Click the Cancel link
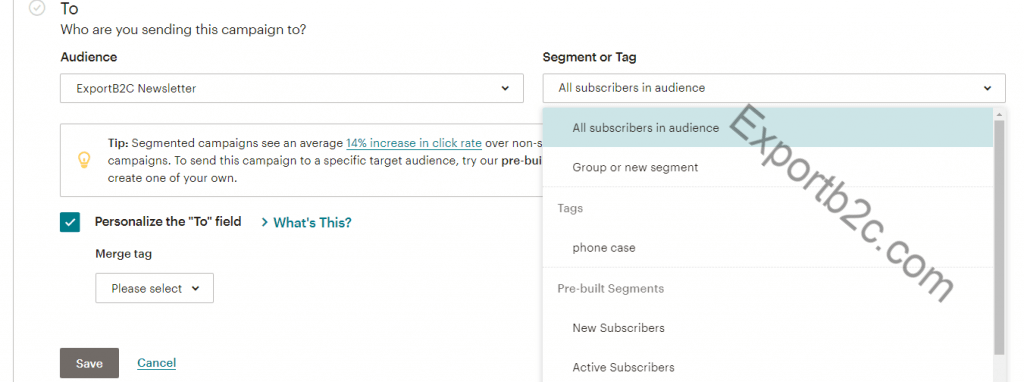 157,363
